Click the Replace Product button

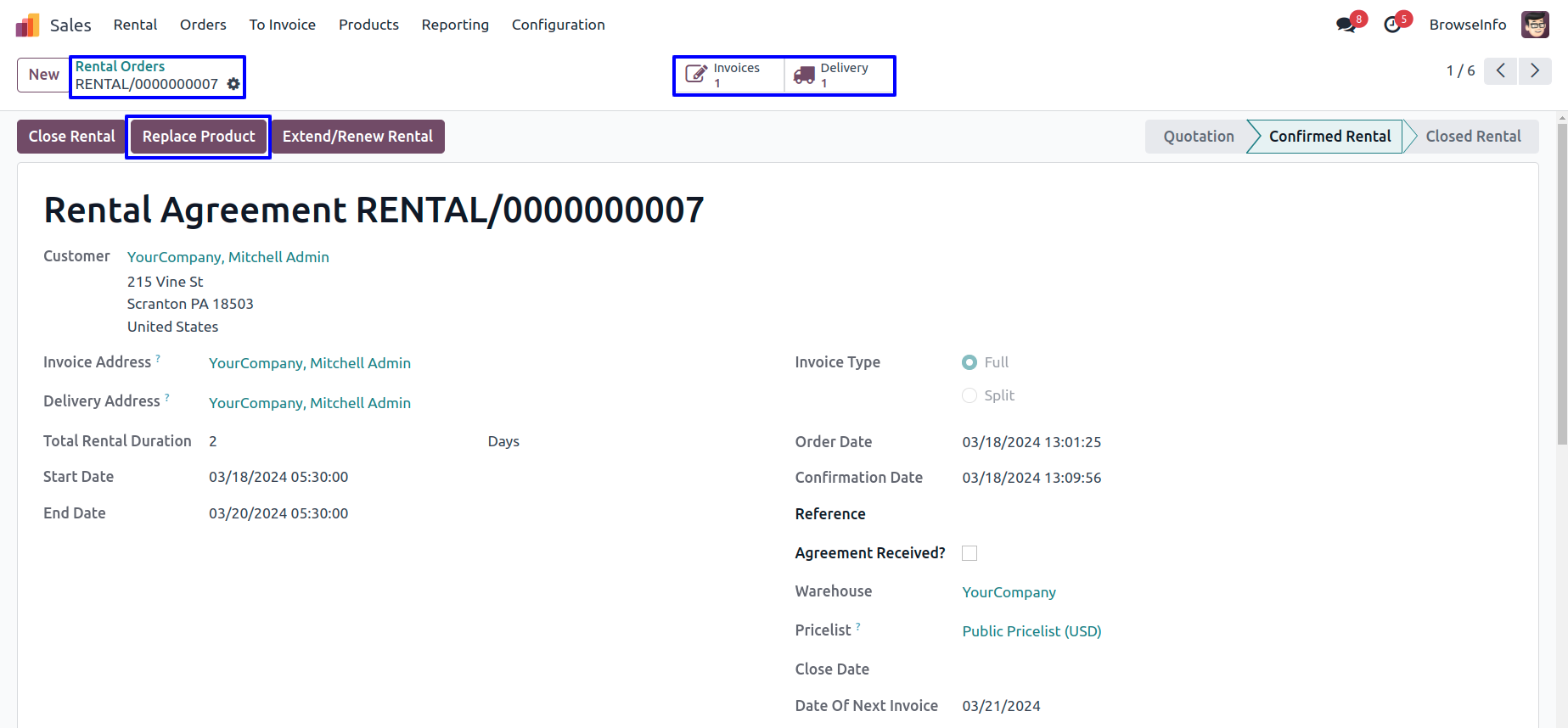(199, 137)
